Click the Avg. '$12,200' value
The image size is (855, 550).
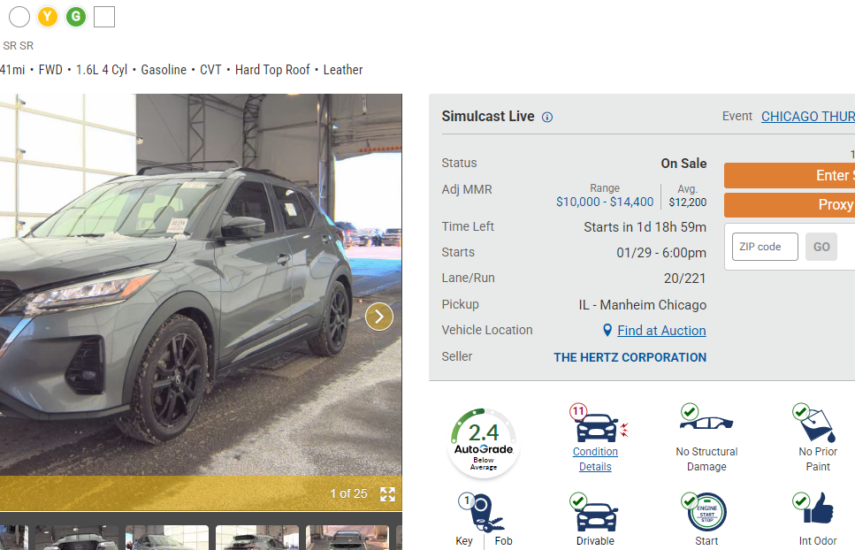coord(688,202)
